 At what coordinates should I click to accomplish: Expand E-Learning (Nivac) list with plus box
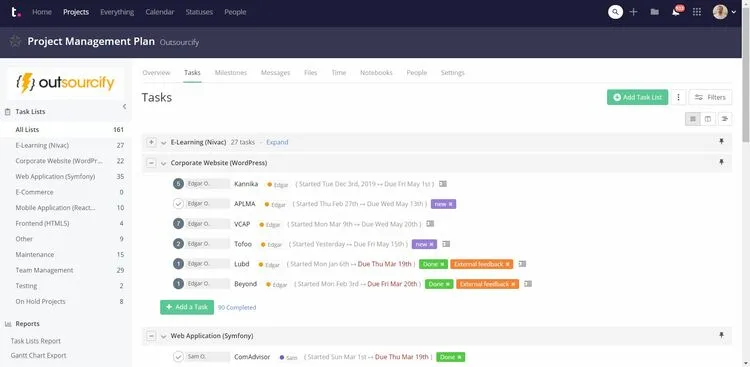click(x=151, y=142)
